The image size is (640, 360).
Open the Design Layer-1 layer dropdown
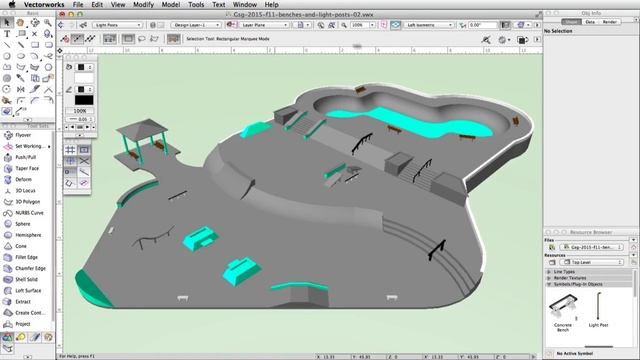196,25
